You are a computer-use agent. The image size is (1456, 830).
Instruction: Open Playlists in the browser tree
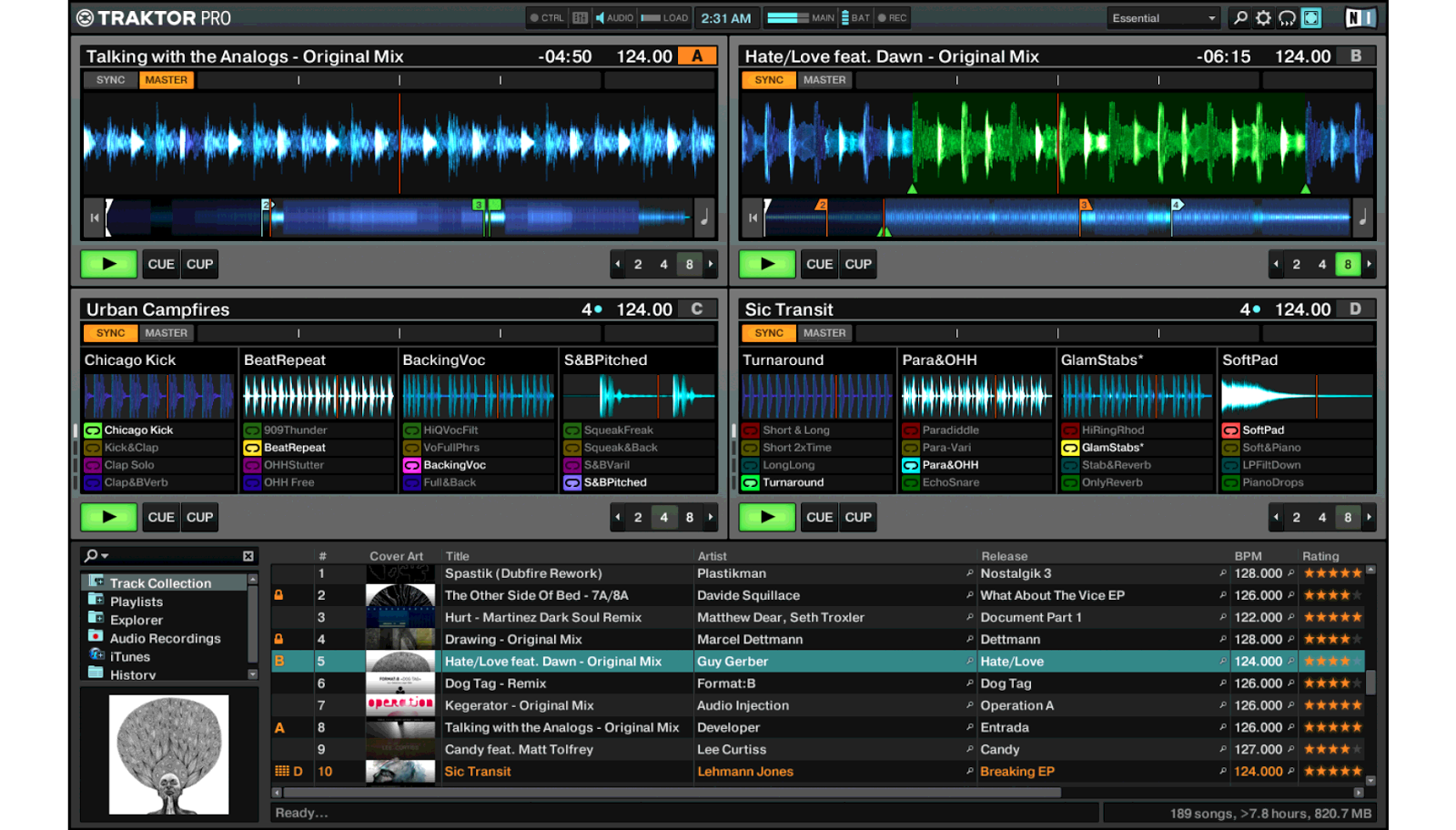(136, 602)
